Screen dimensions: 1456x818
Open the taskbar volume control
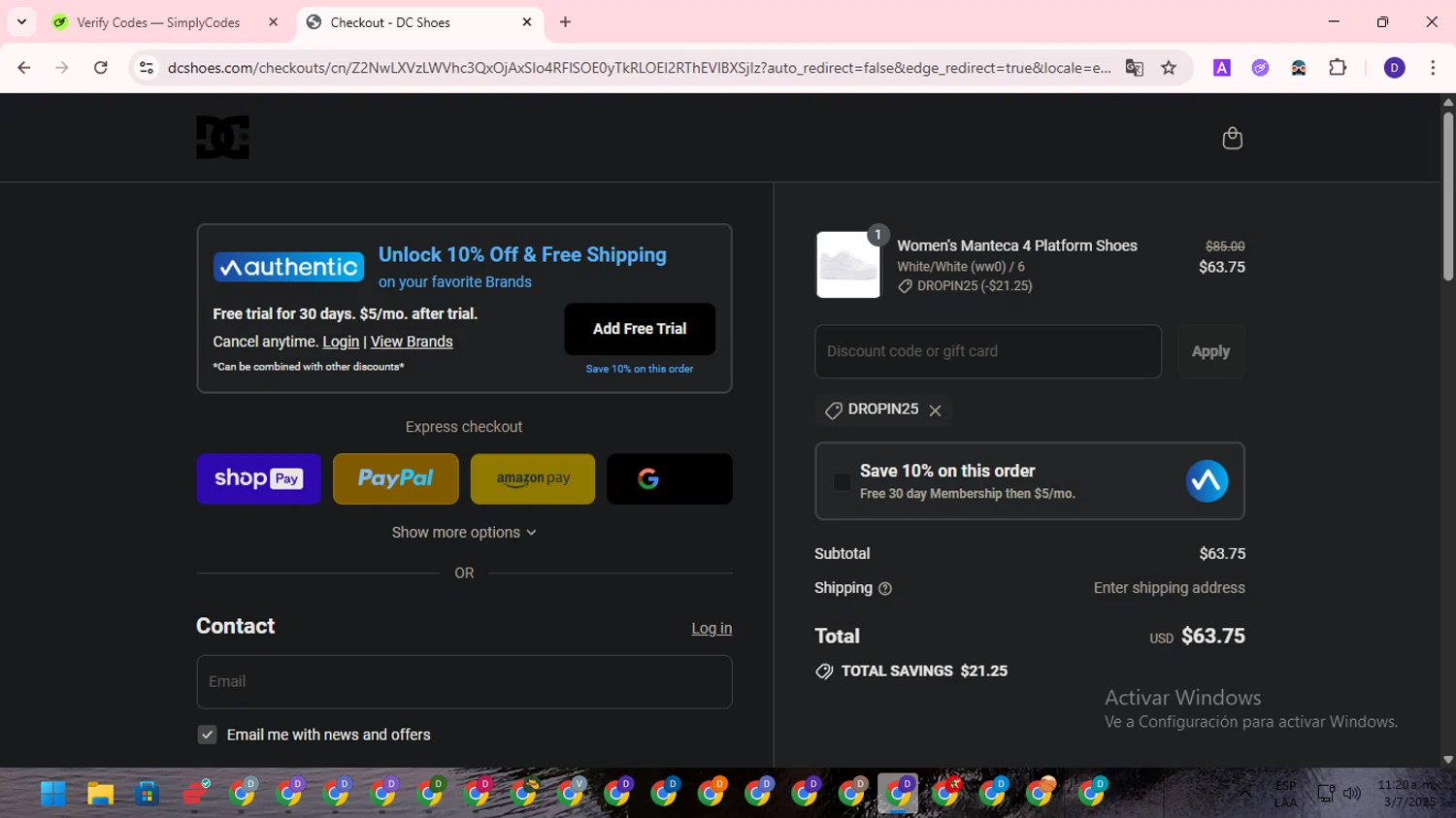point(1351,794)
